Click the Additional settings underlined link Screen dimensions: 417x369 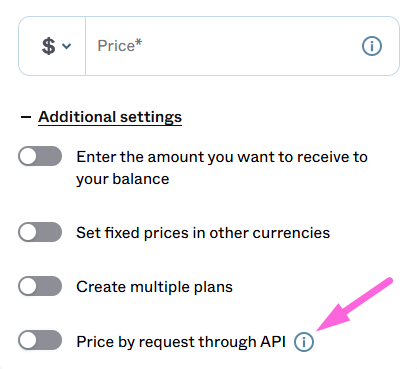pyautogui.click(x=110, y=117)
